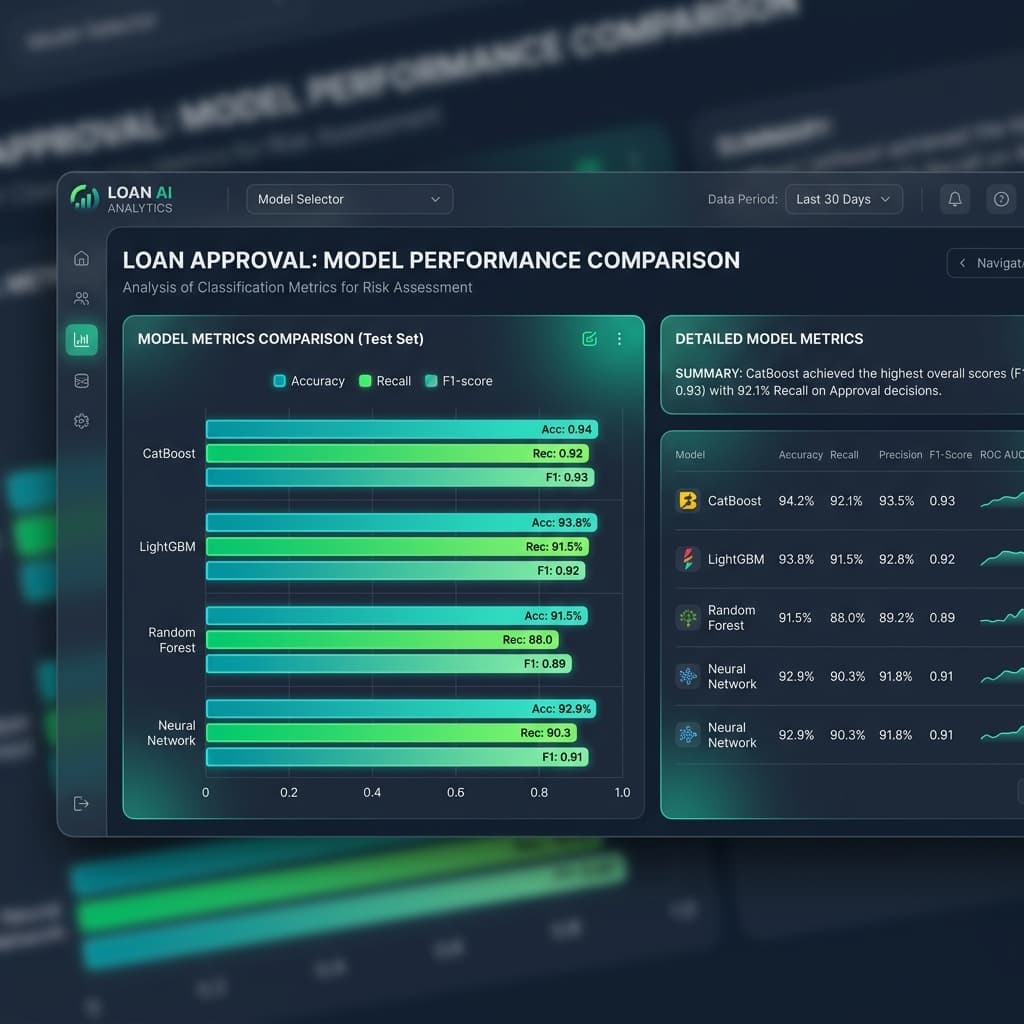Screen dimensions: 1024x1024
Task: Click the Loan AI Analytics logo
Action: tap(121, 199)
